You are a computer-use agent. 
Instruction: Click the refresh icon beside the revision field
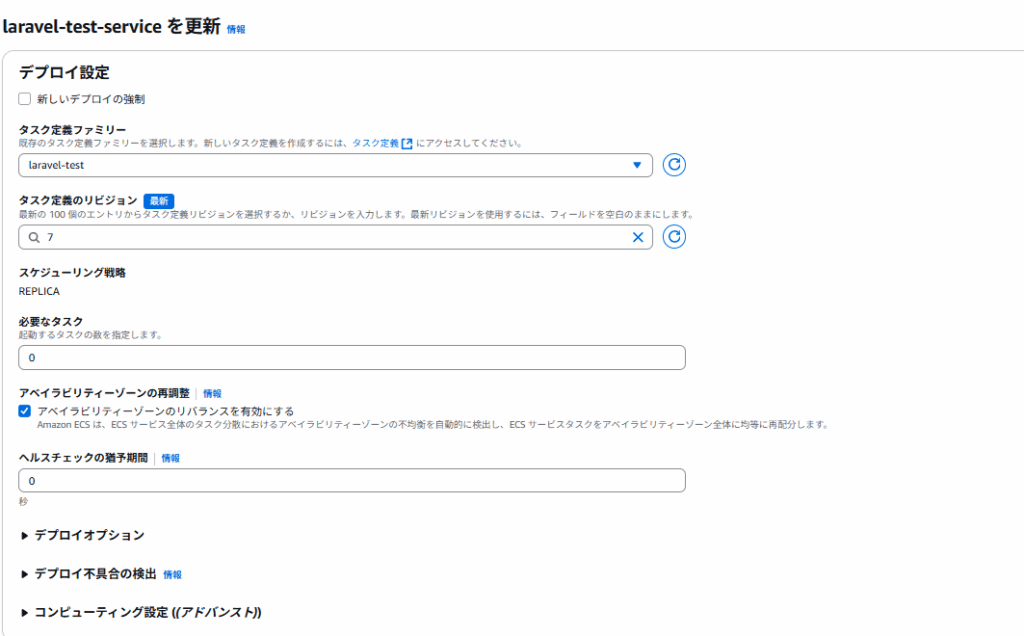(x=675, y=237)
